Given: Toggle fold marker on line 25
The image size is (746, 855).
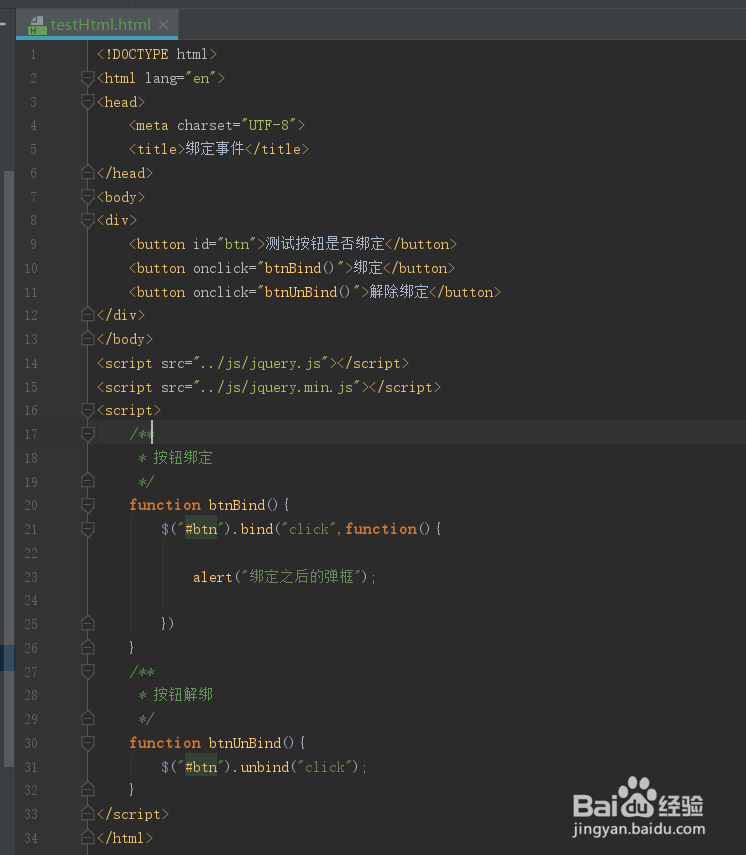Looking at the screenshot, I should click(87, 623).
